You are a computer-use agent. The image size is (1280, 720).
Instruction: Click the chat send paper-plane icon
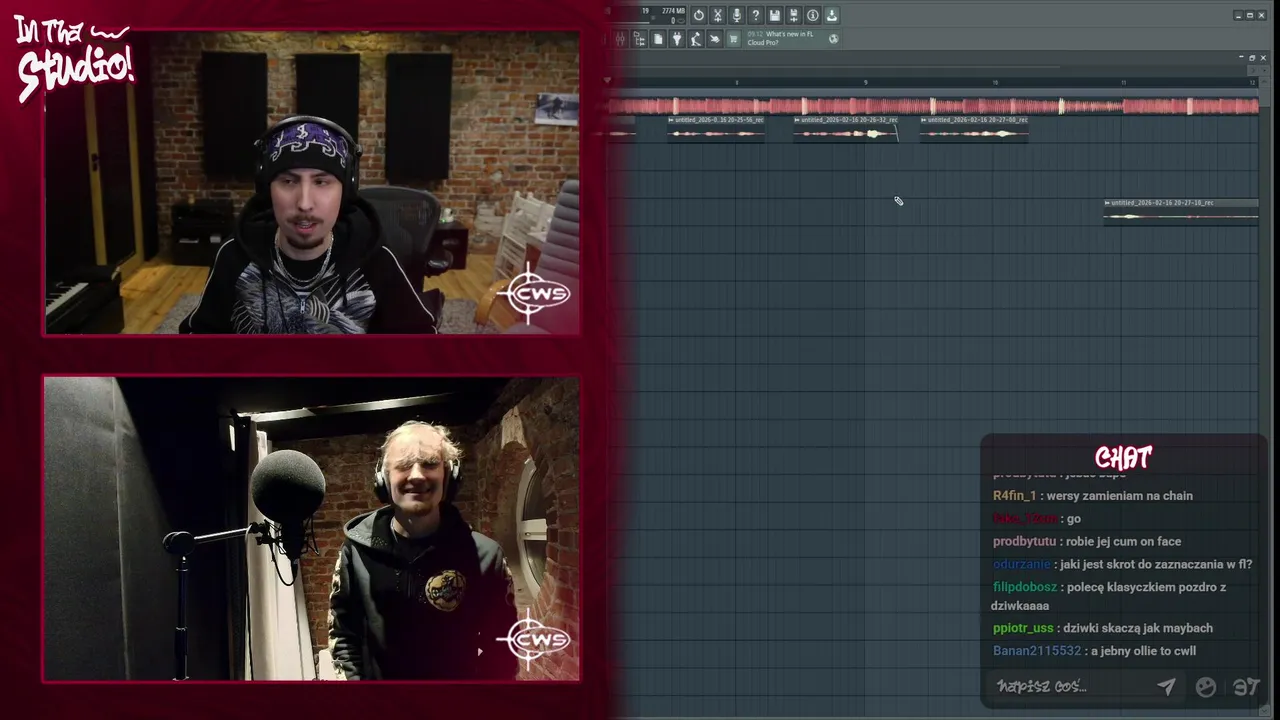pyautogui.click(x=1166, y=686)
